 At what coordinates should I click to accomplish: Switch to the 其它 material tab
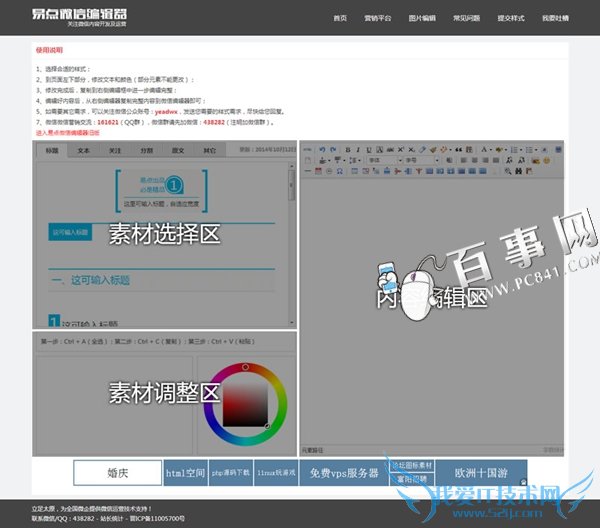point(209,150)
